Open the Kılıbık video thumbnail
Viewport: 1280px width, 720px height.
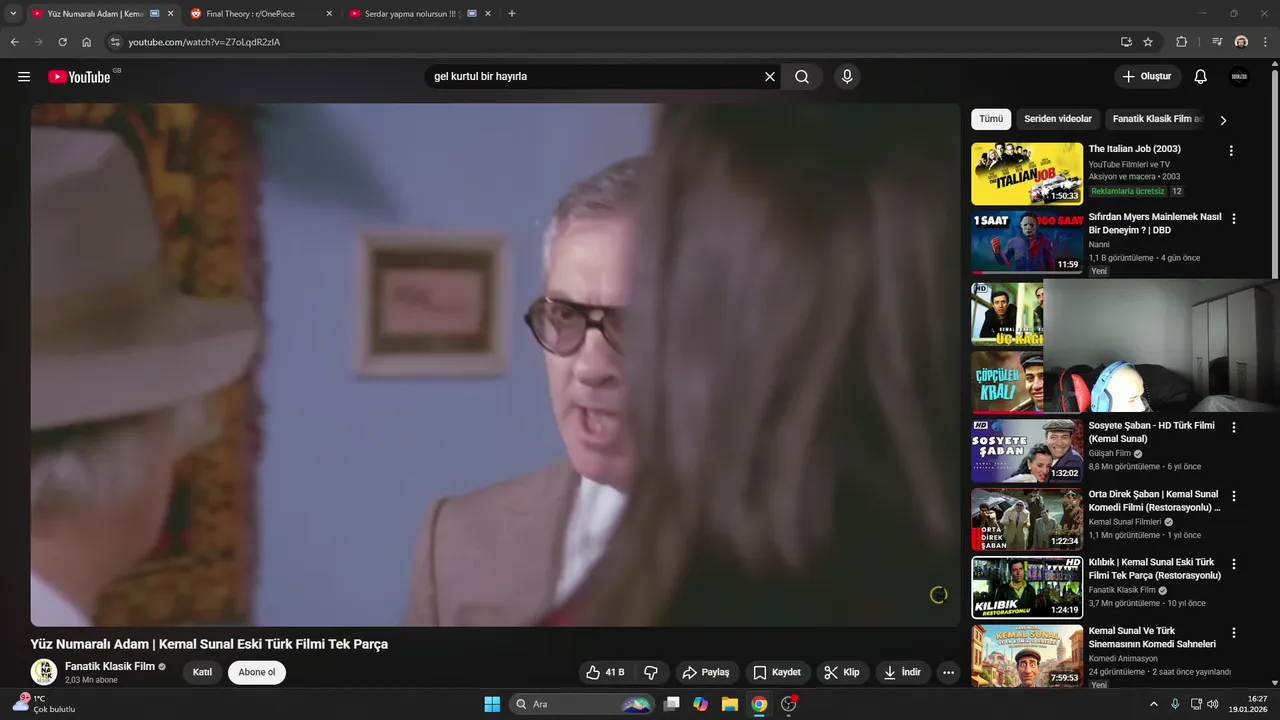pyautogui.click(x=1027, y=587)
